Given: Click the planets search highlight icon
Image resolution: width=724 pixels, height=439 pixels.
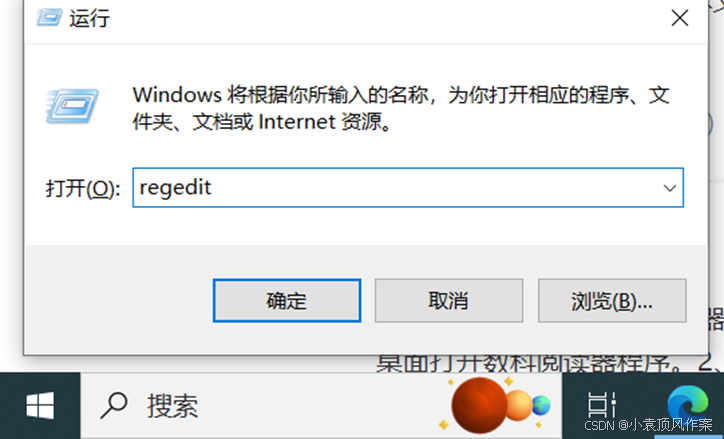Looking at the screenshot, I should [495, 404].
